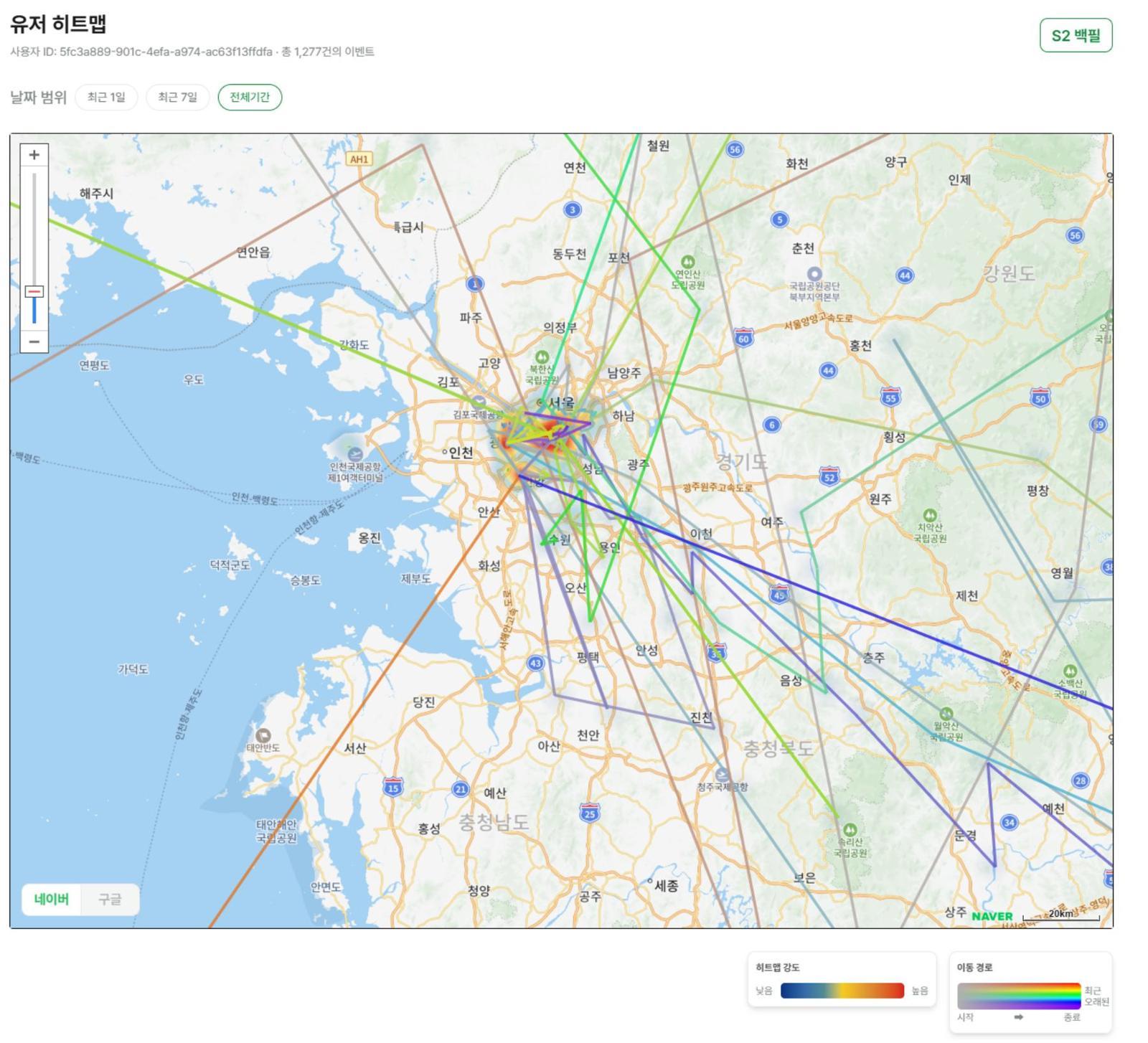Click the NAVER logo on map
1148x1043 pixels.
point(992,916)
